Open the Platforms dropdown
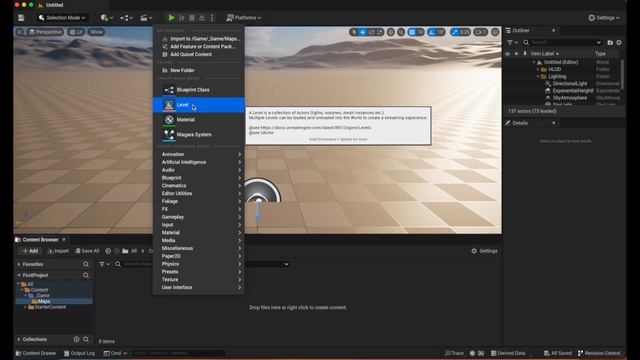Image resolution: width=640 pixels, height=360 pixels. (244, 18)
